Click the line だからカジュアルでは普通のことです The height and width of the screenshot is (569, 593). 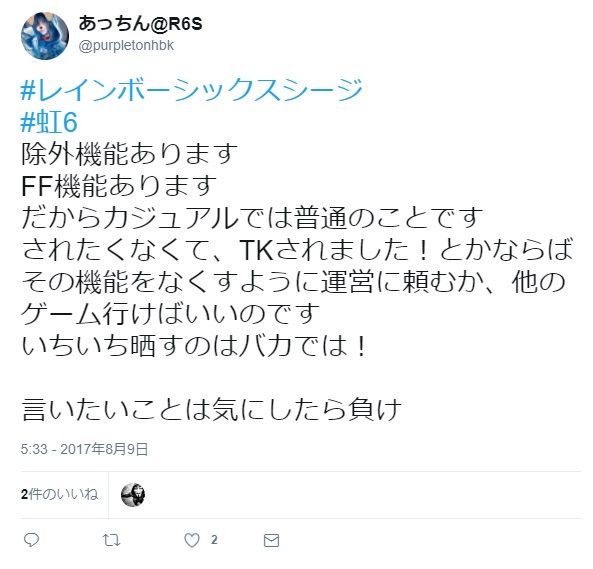tap(252, 218)
